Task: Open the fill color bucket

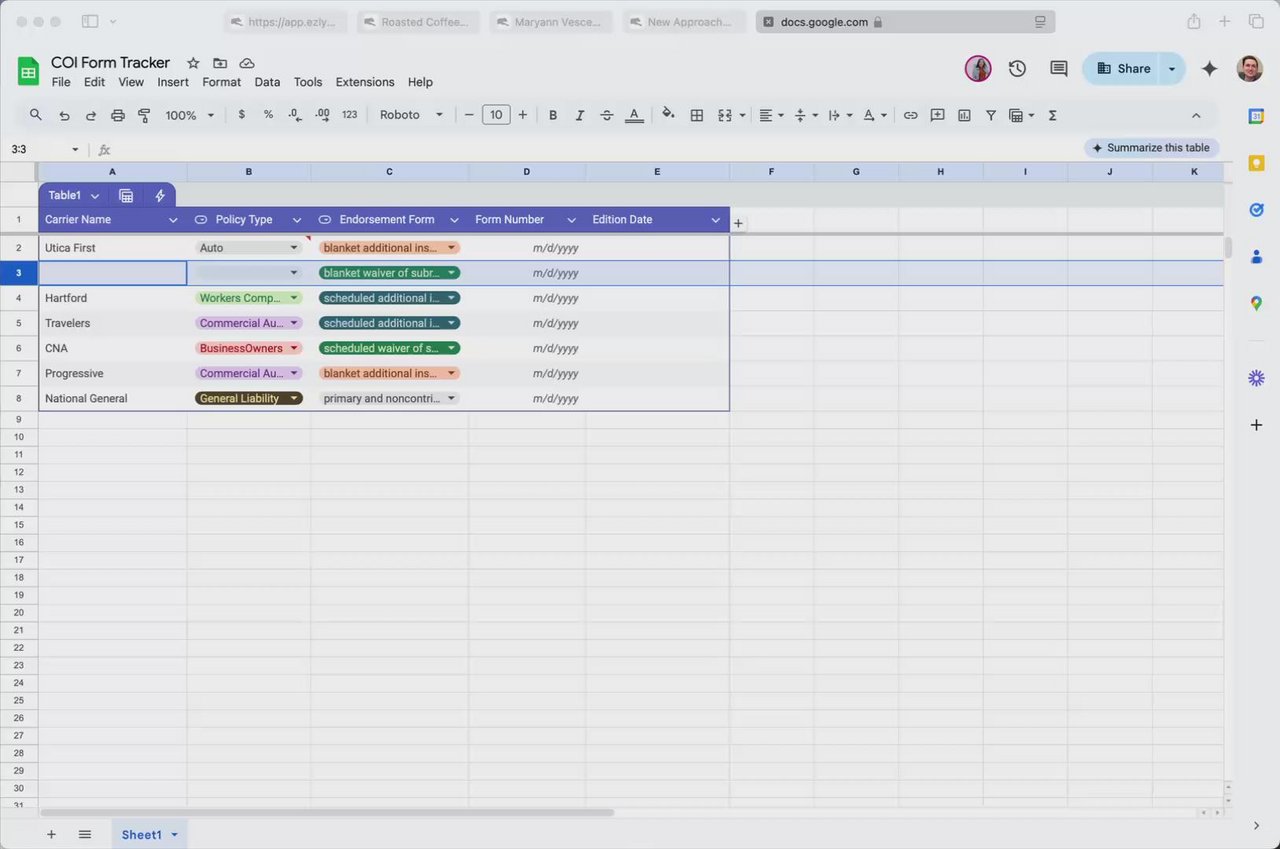Action: pyautogui.click(x=669, y=114)
